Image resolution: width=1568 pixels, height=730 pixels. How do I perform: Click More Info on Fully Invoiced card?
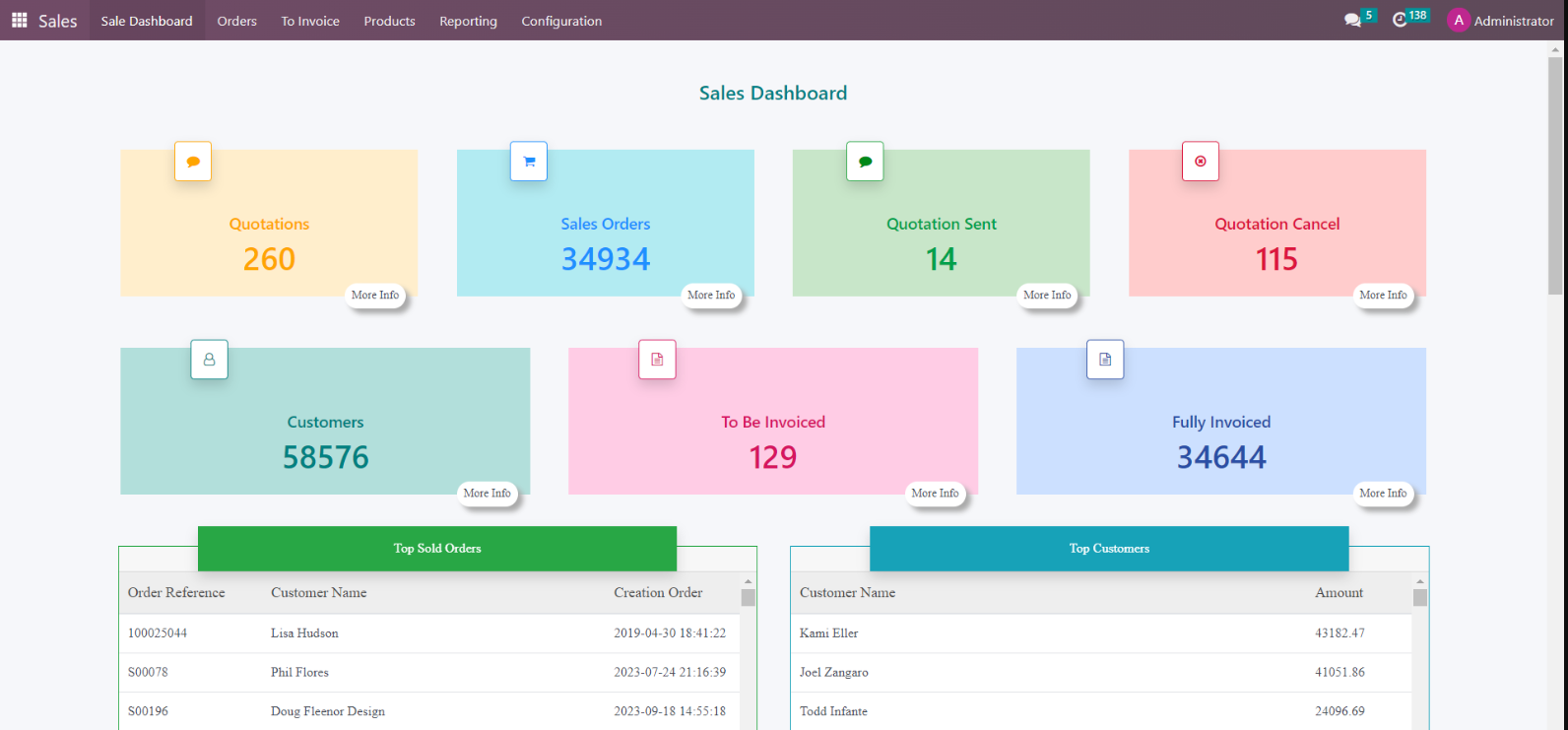pyautogui.click(x=1383, y=494)
